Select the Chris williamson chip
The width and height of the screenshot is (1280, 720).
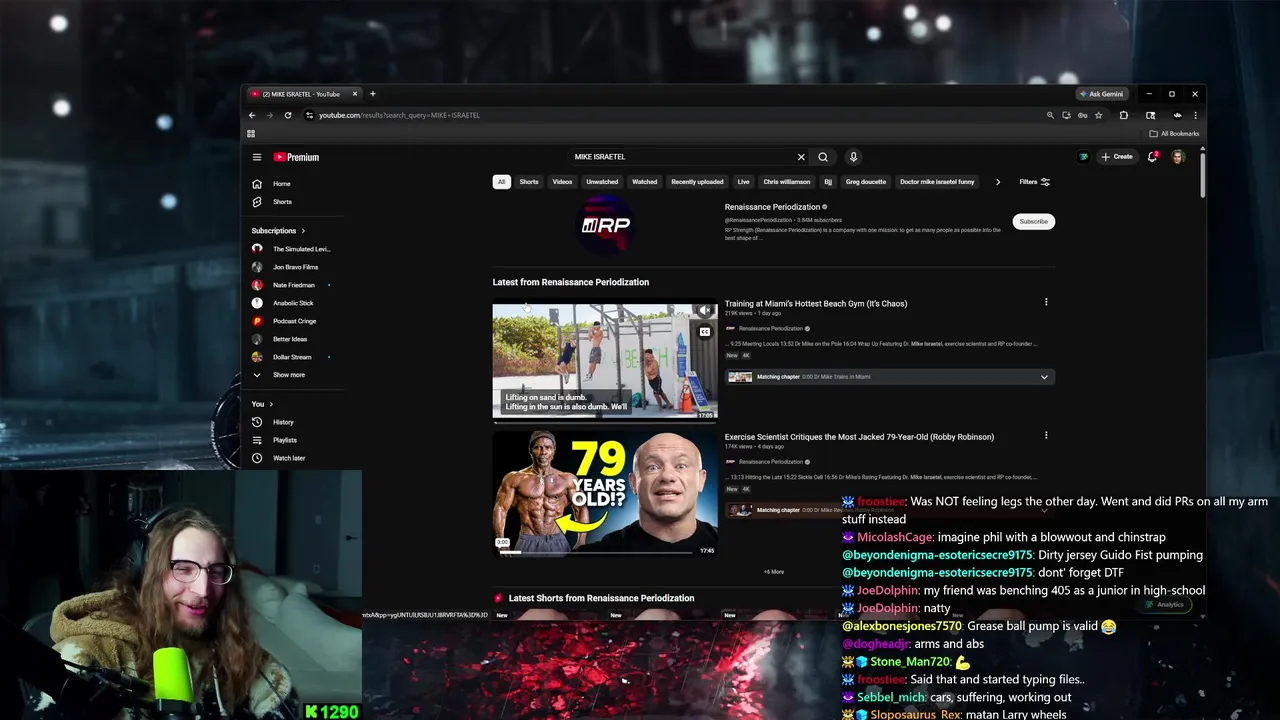(x=787, y=182)
